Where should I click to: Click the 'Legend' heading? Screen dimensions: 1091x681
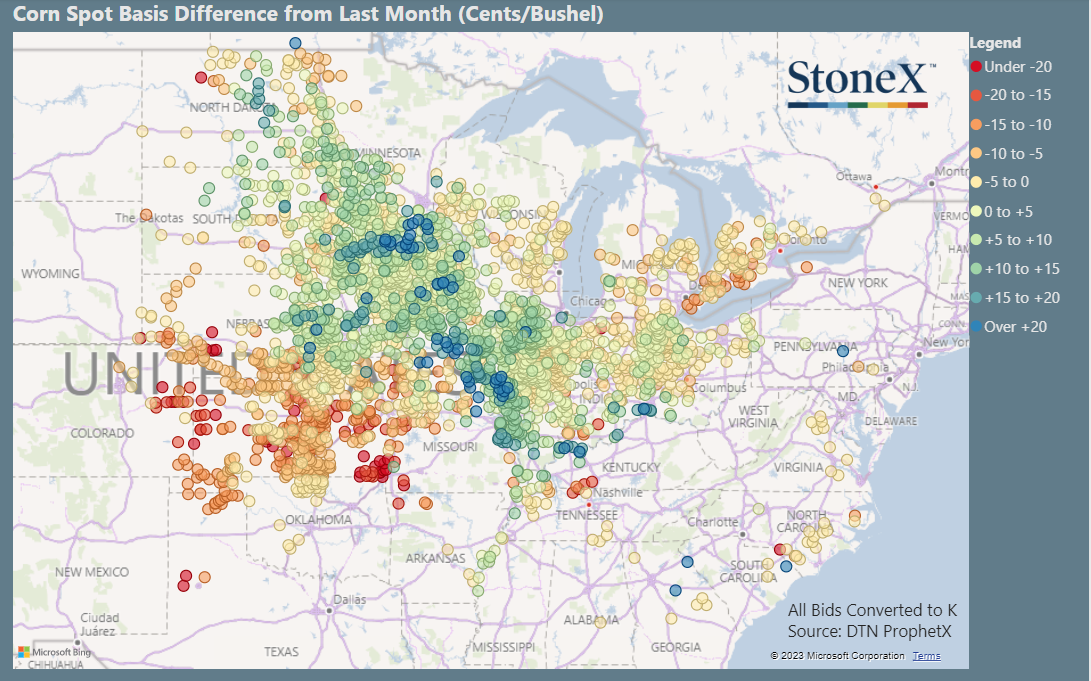pos(995,43)
